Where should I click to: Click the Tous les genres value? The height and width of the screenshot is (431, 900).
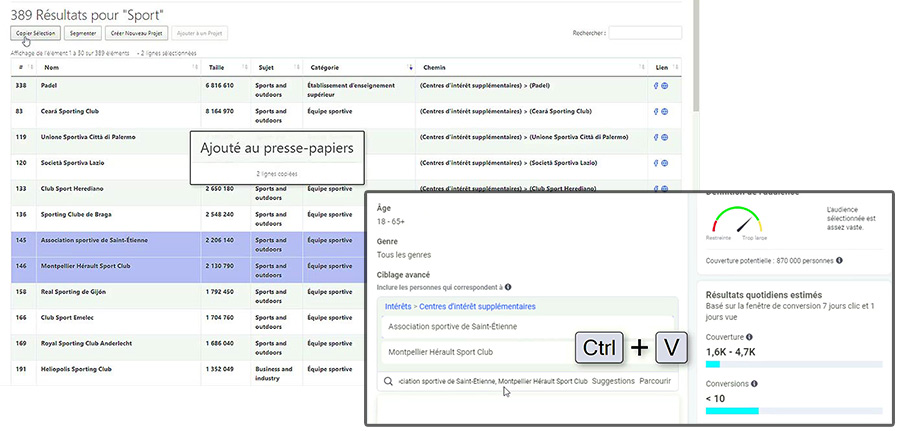(404, 255)
